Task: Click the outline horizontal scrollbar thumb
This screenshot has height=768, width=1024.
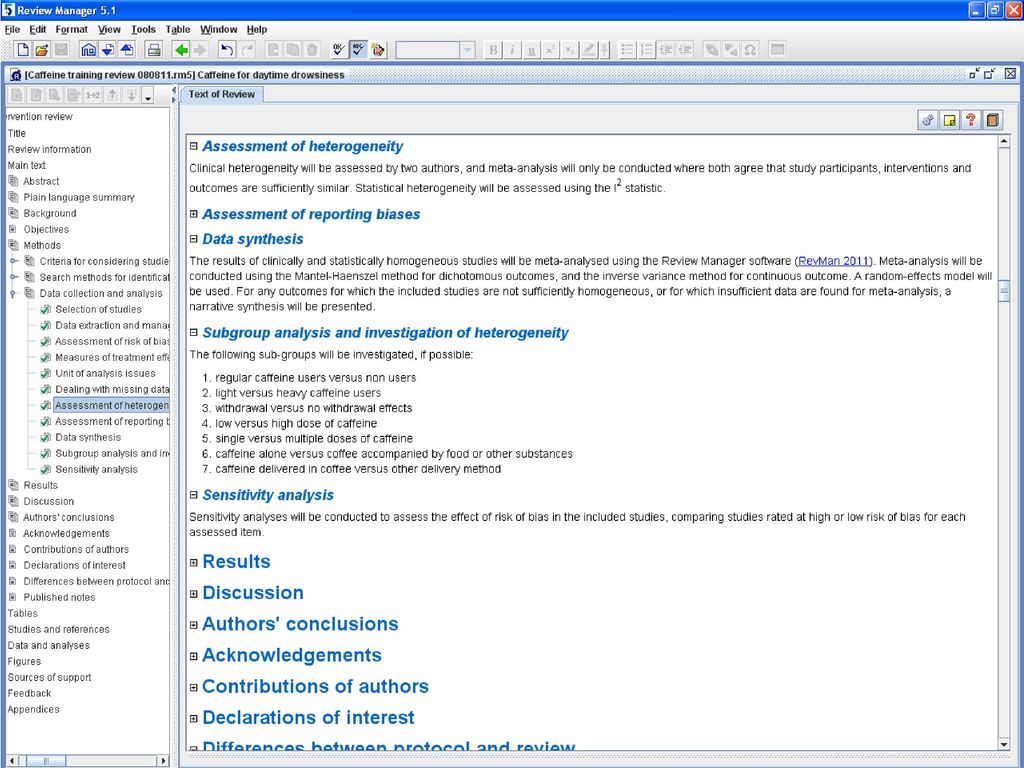Action: click(46, 761)
